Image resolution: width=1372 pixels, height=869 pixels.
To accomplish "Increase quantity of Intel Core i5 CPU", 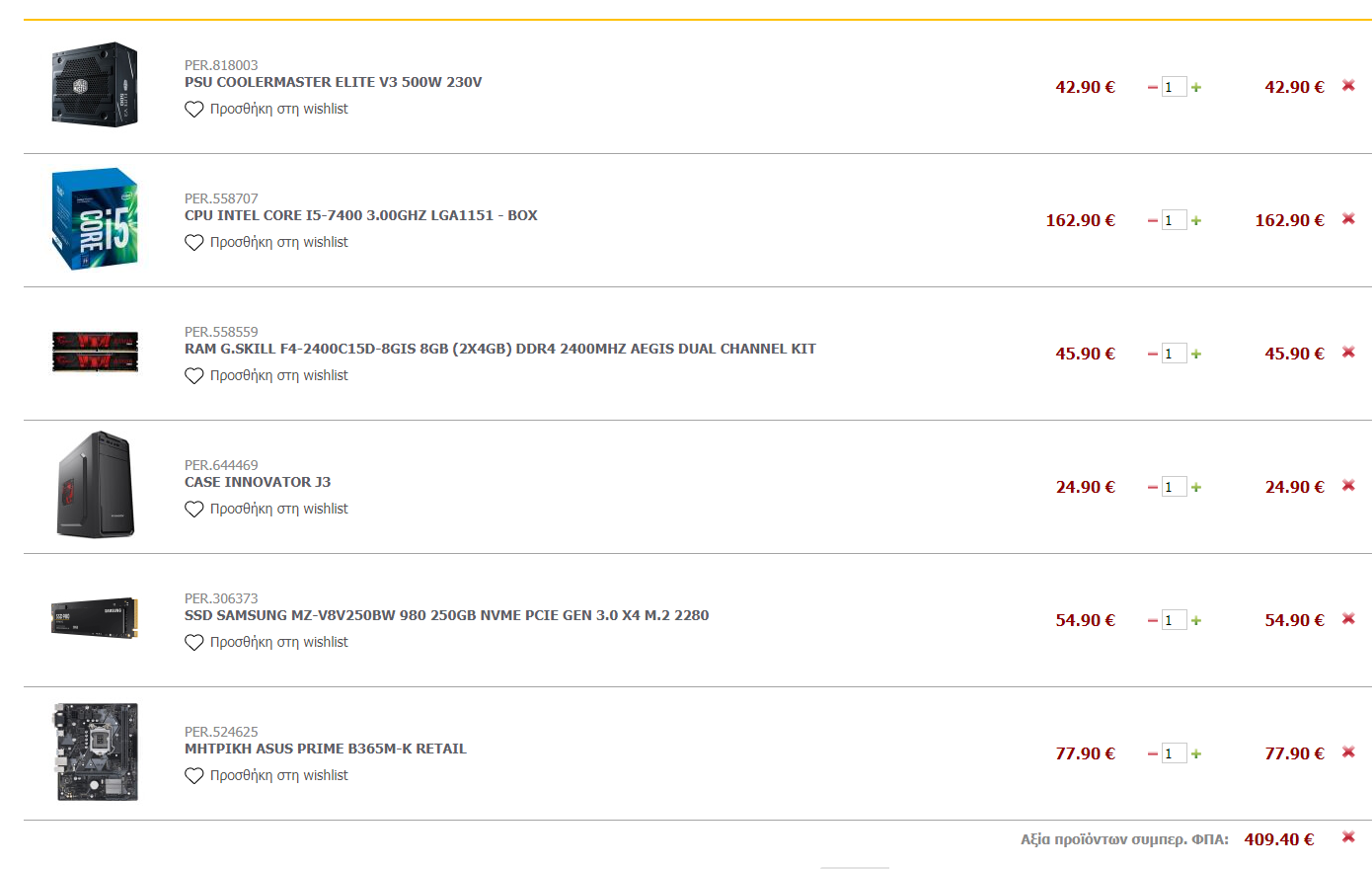I will (1196, 220).
